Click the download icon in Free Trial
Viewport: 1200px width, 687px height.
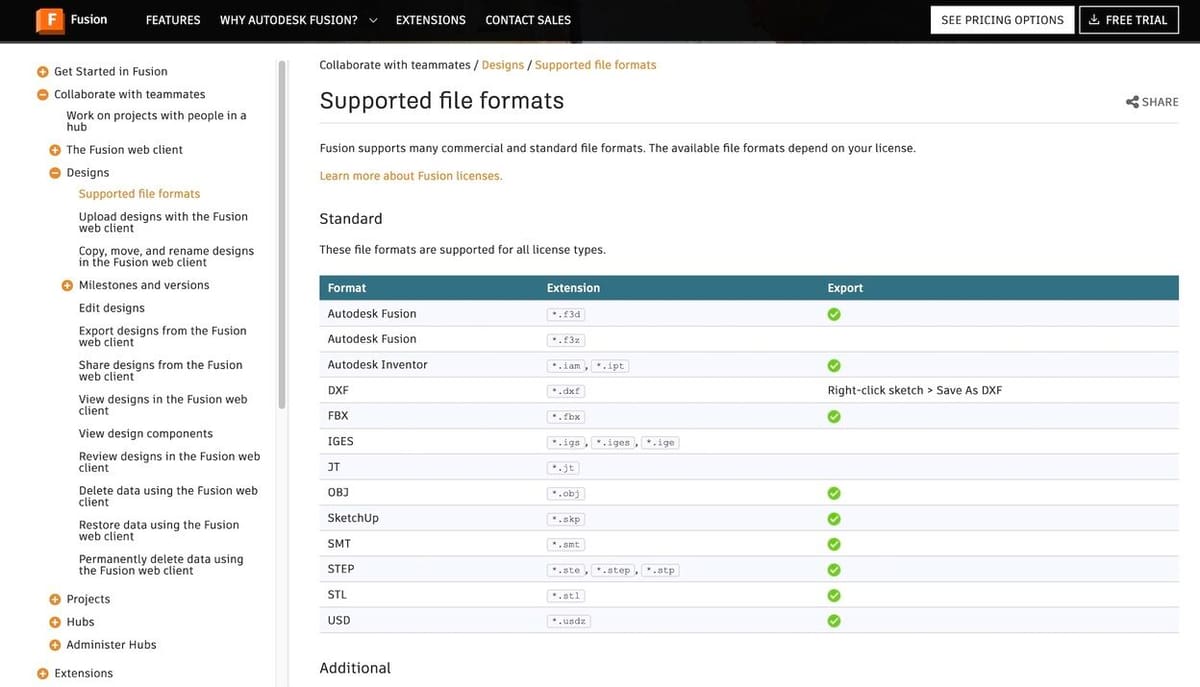point(1094,20)
